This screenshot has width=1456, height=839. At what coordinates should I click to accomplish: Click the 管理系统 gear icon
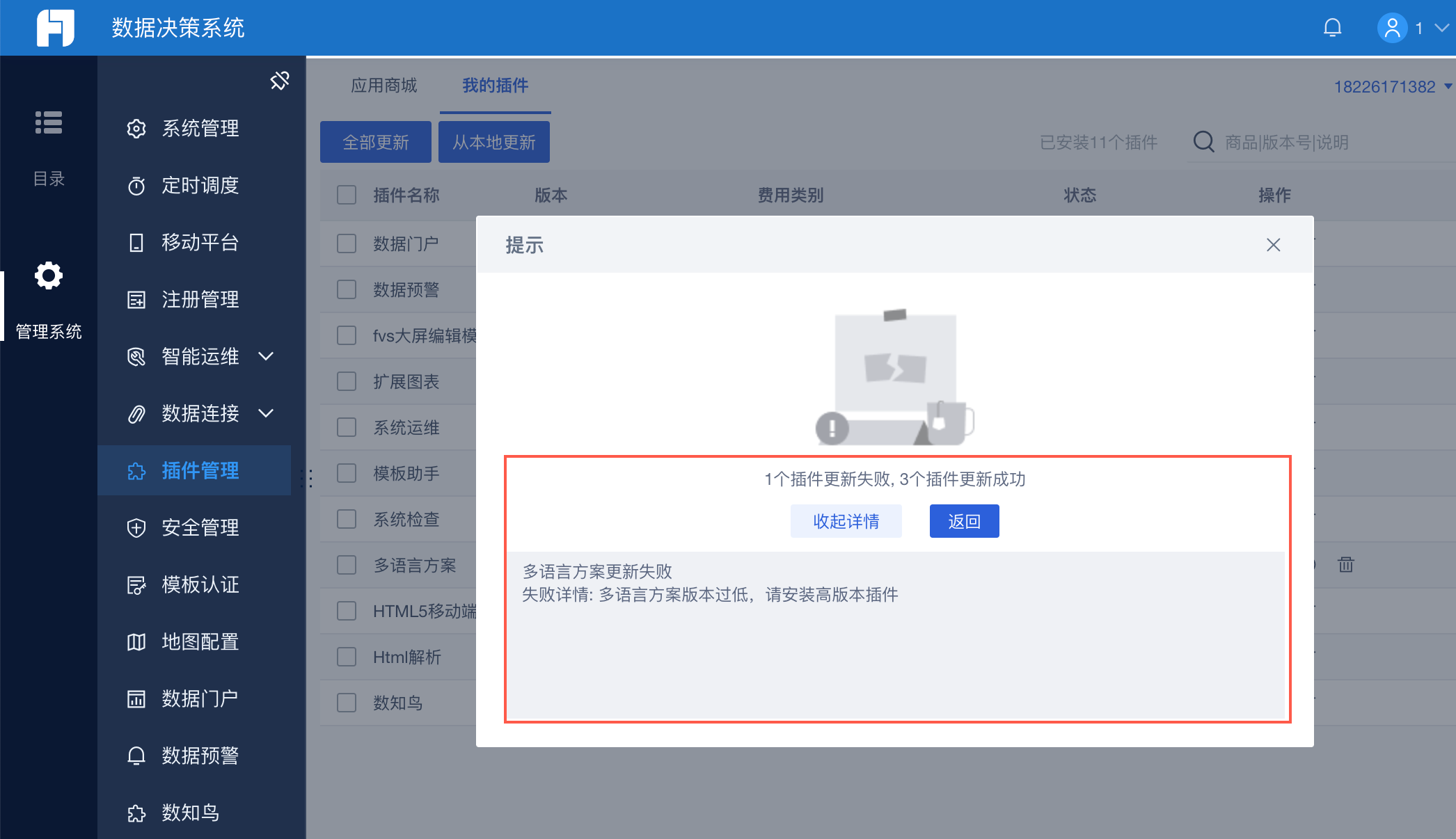(x=49, y=276)
